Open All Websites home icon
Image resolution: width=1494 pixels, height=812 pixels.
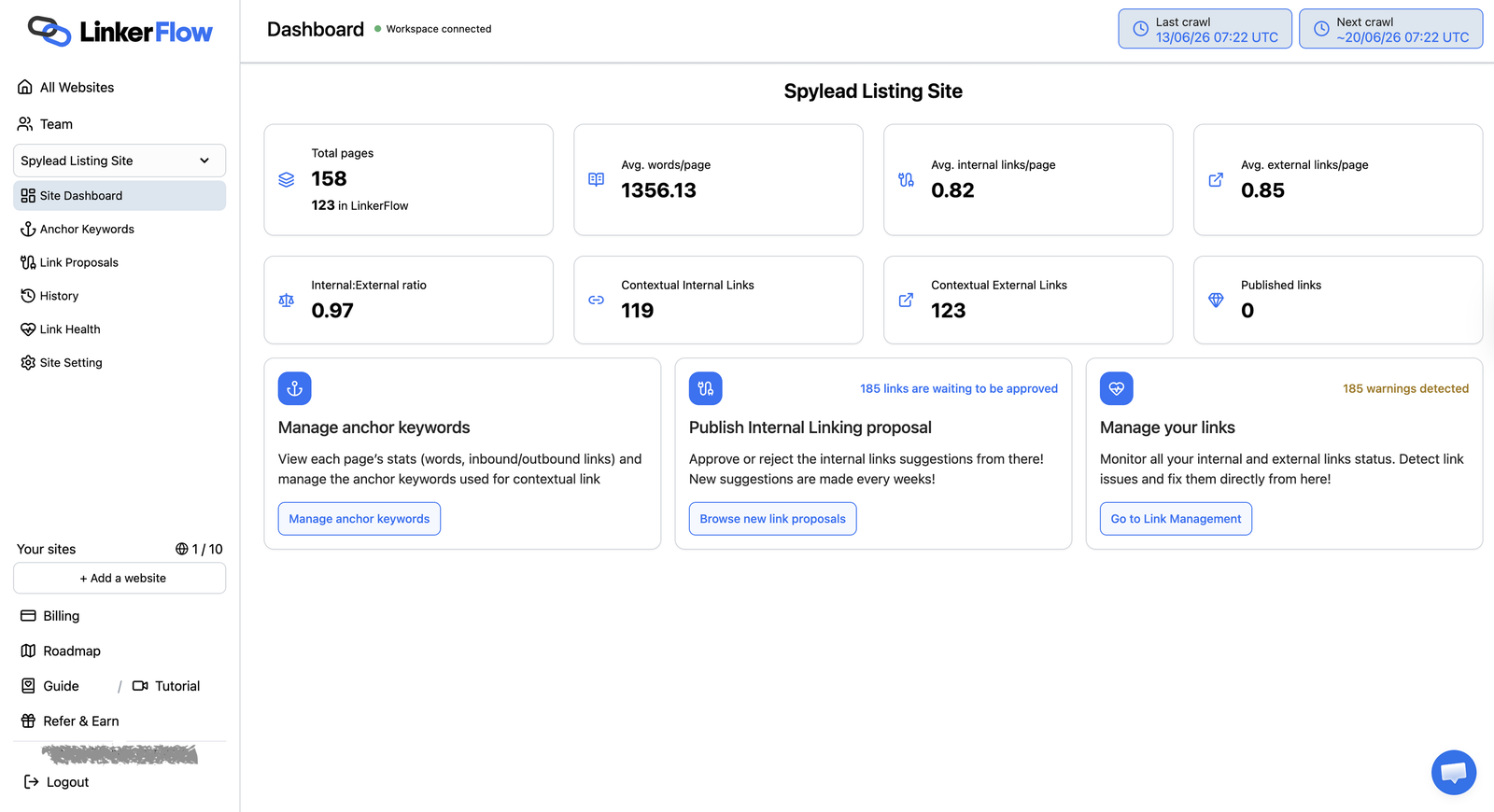coord(25,87)
